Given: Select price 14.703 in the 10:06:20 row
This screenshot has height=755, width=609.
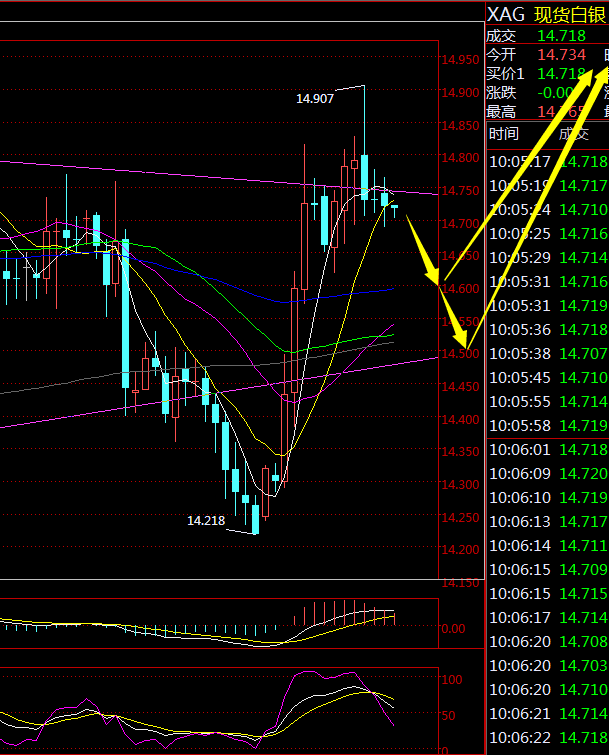Looking at the screenshot, I should 583,665.
